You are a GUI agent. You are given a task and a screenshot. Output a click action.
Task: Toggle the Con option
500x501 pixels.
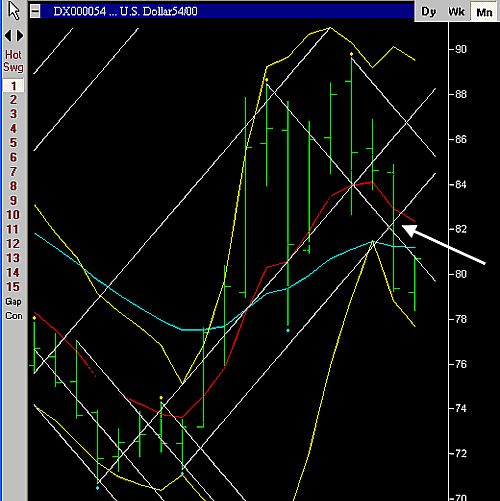tap(14, 316)
